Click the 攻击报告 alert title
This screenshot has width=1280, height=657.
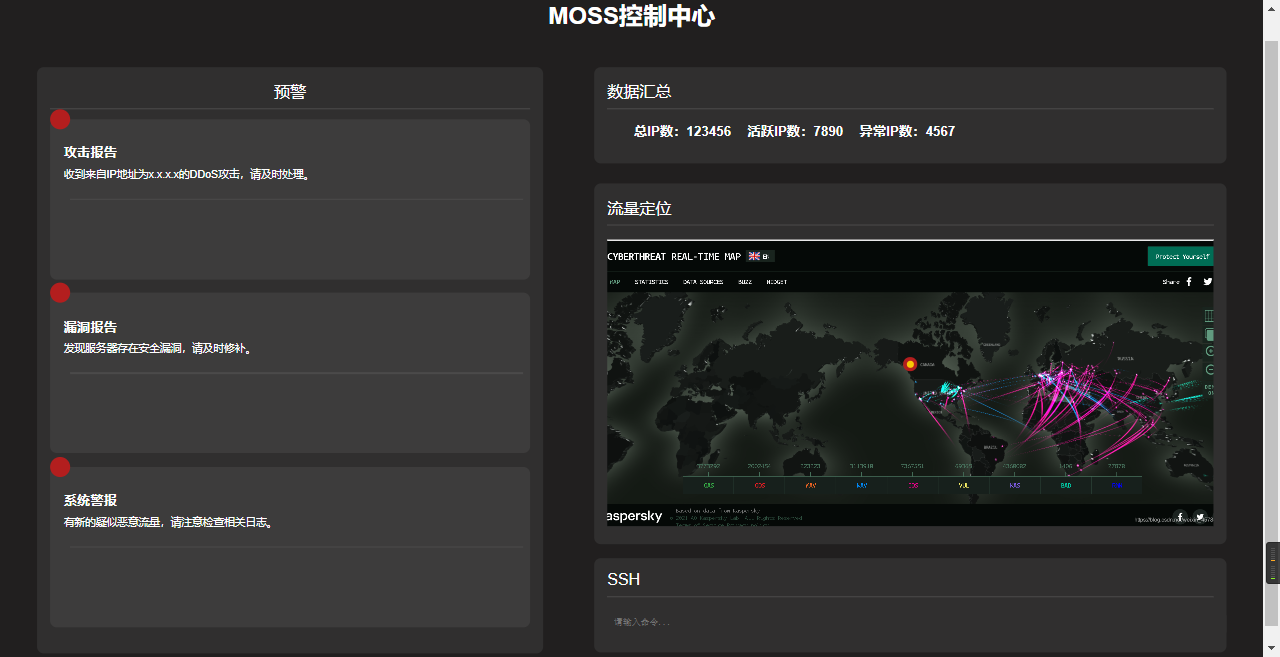click(x=90, y=152)
